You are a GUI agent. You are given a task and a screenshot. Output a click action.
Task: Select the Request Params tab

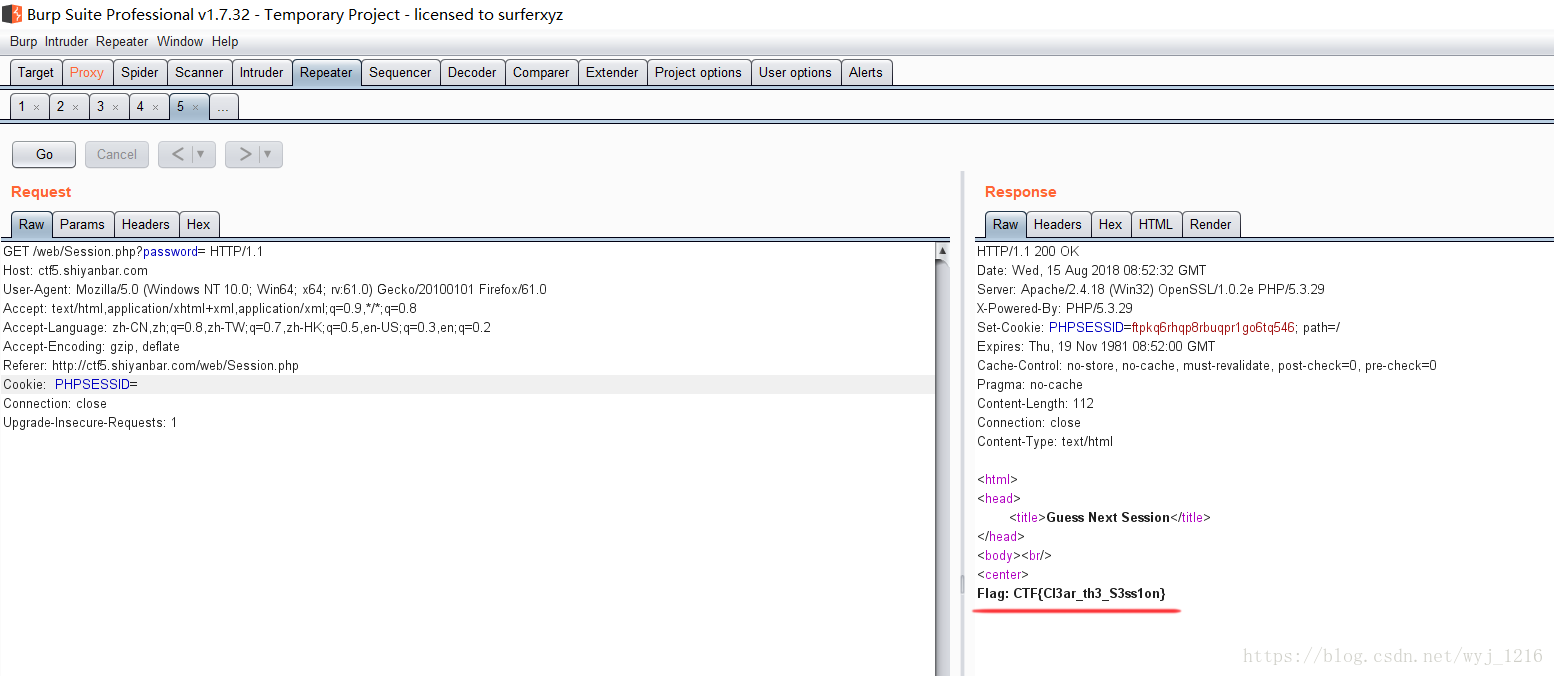pyautogui.click(x=82, y=224)
